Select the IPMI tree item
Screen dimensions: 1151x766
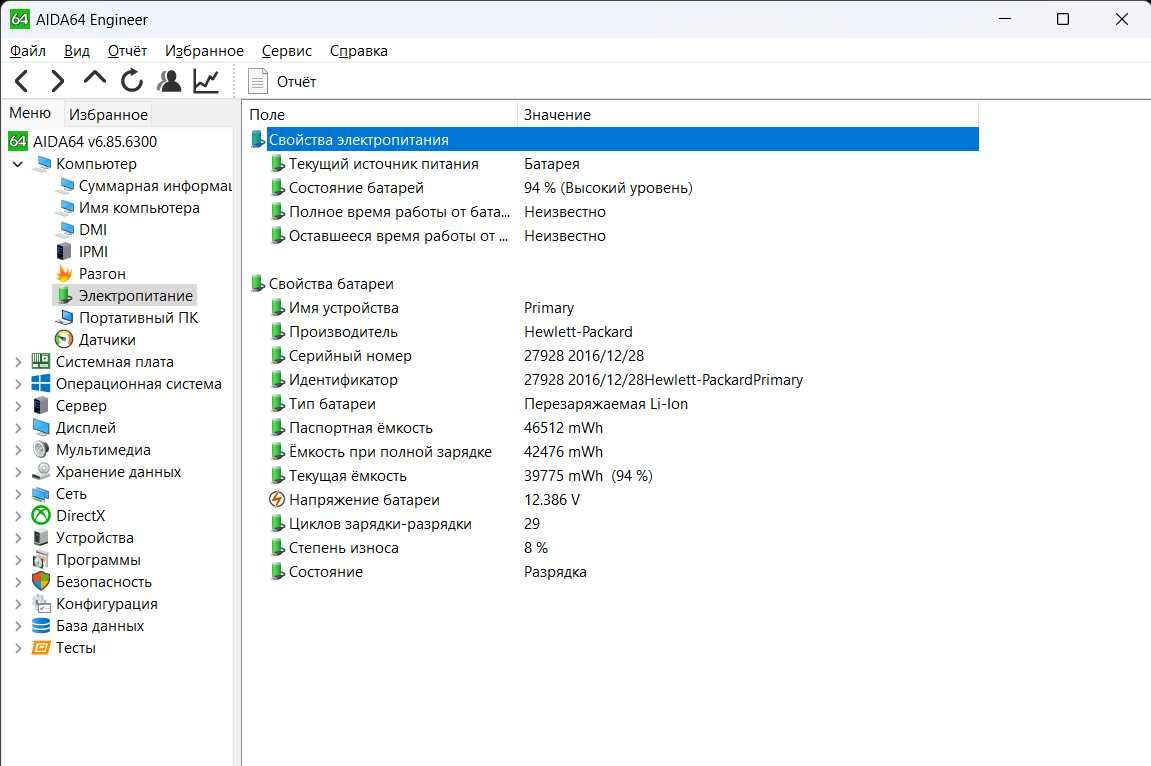pos(93,252)
